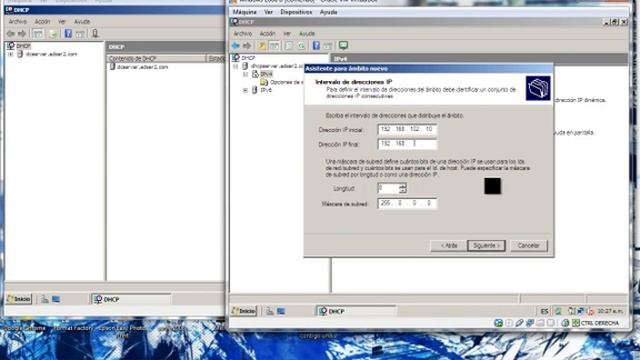Open VirtualBox Ver menu beside Máquina
The height and width of the screenshot is (360, 640).
click(x=268, y=12)
